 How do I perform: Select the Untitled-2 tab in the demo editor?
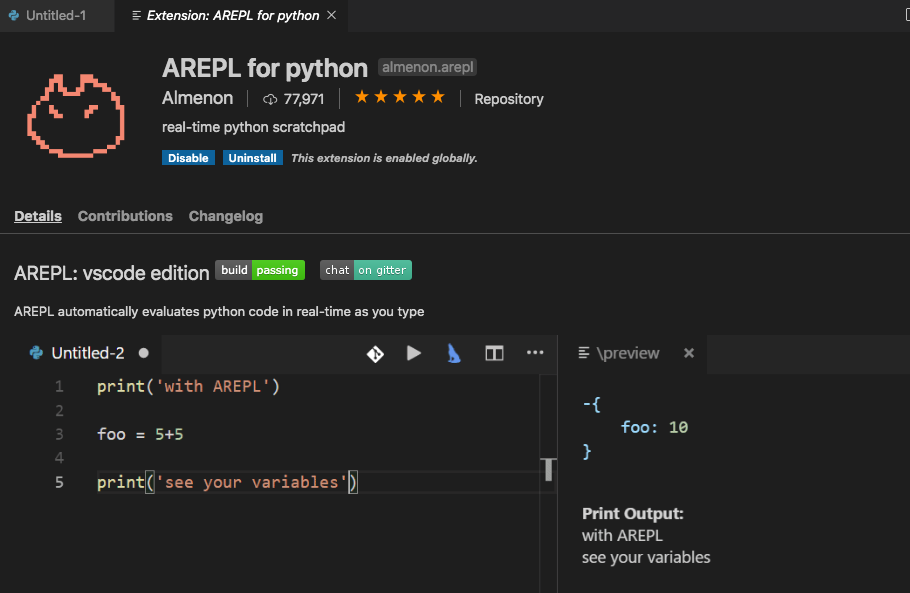coord(88,353)
